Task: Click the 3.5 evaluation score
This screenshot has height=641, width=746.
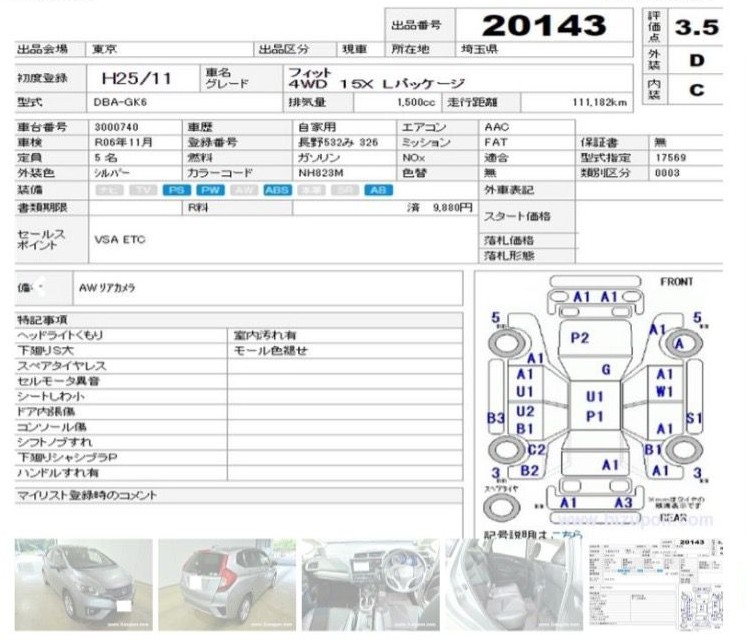Action: coord(697,27)
